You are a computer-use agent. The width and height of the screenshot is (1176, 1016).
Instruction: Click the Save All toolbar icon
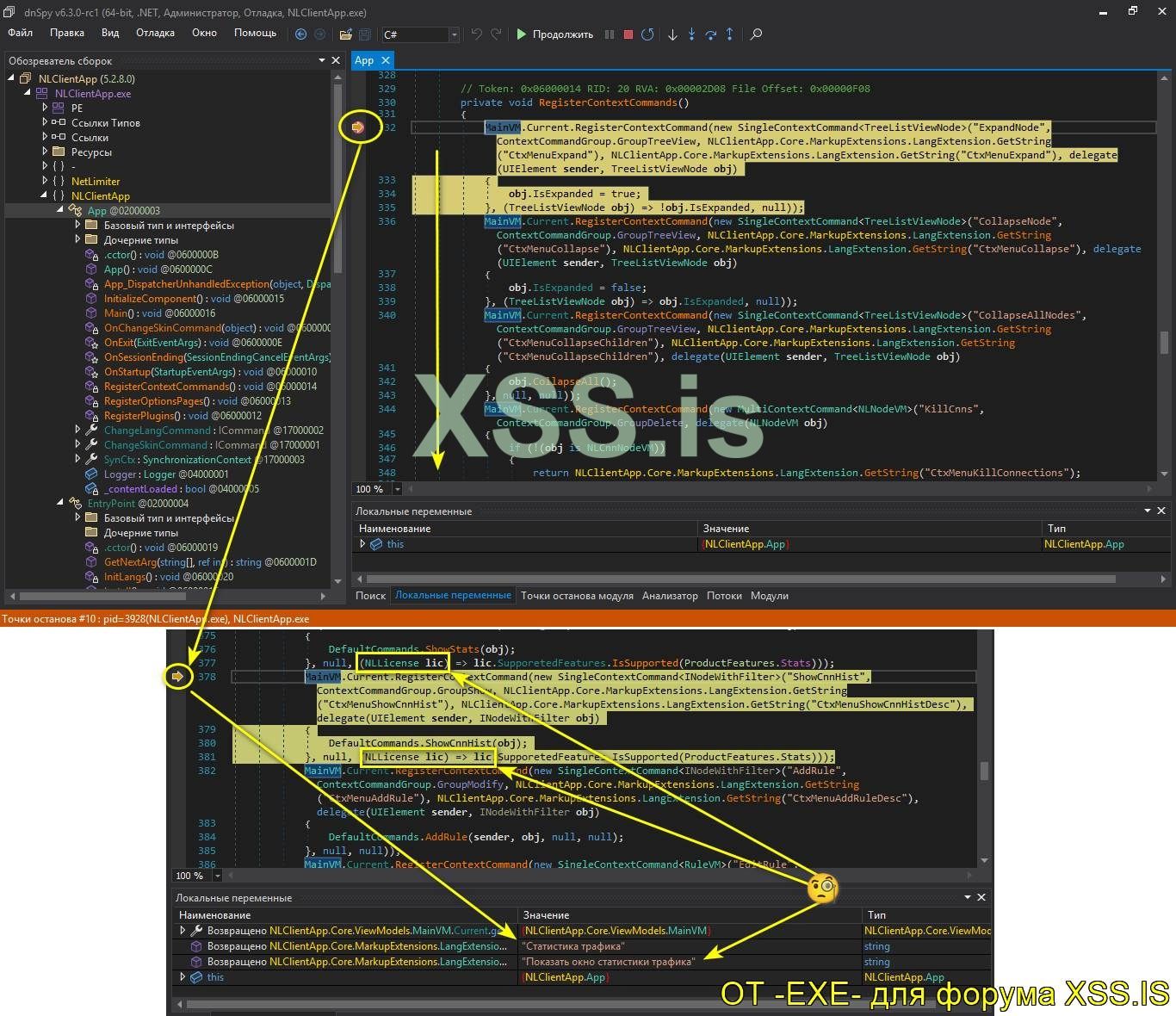364,34
